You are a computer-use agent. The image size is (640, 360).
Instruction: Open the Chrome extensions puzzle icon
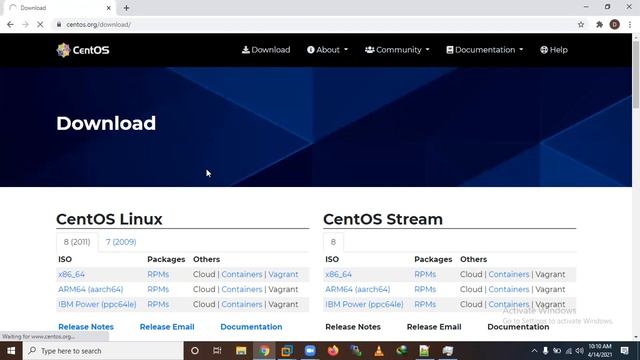[x=599, y=24]
